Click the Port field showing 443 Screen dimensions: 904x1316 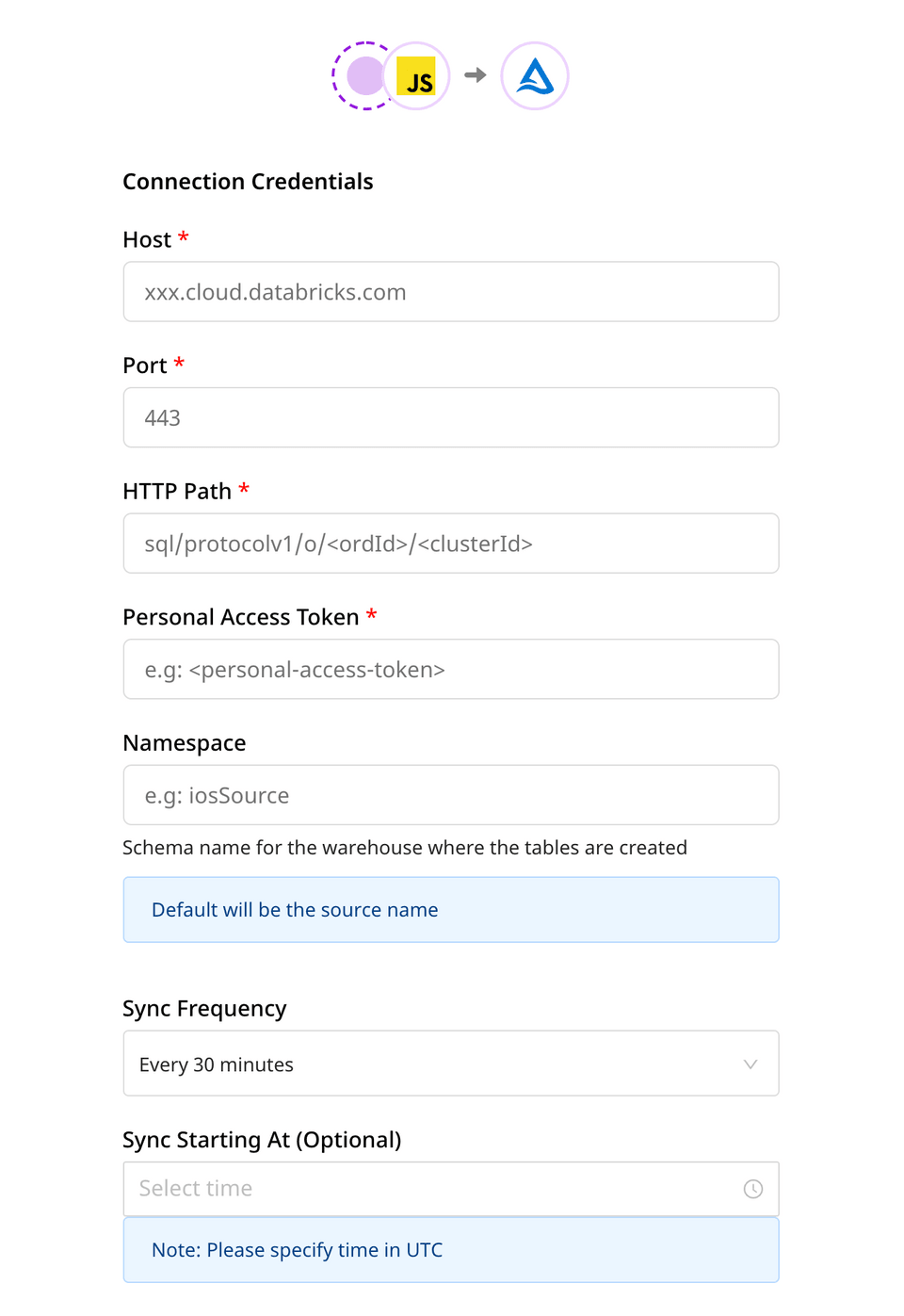(450, 417)
